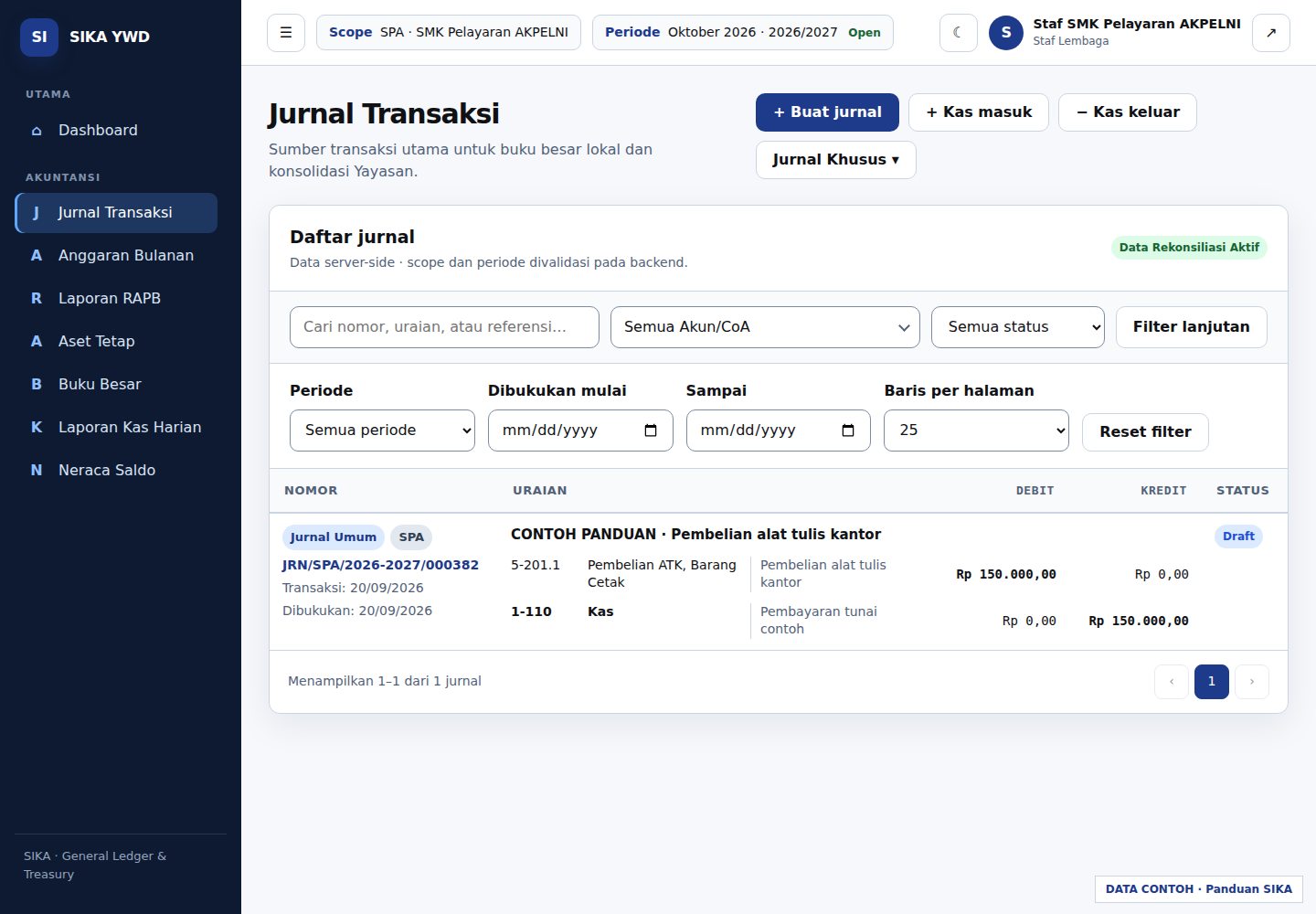
Task: Toggle the hamburger sidebar menu button
Action: tap(286, 33)
